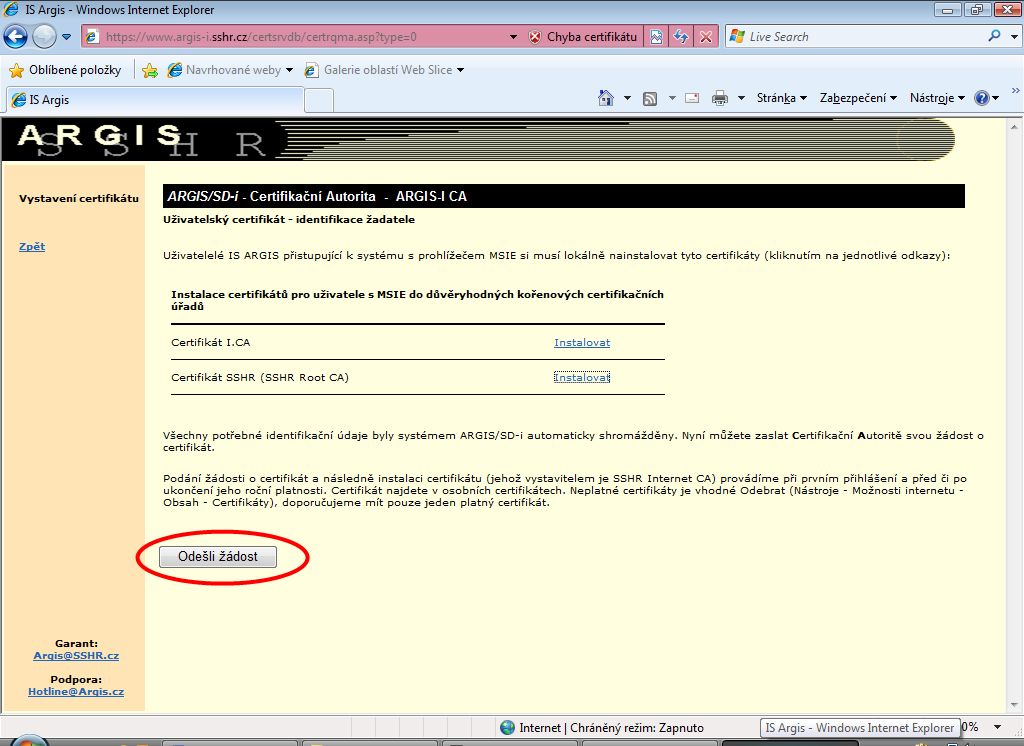This screenshot has height=746, width=1024.
Task: Install SSHR Root CA via Instalovat link
Action: (582, 377)
